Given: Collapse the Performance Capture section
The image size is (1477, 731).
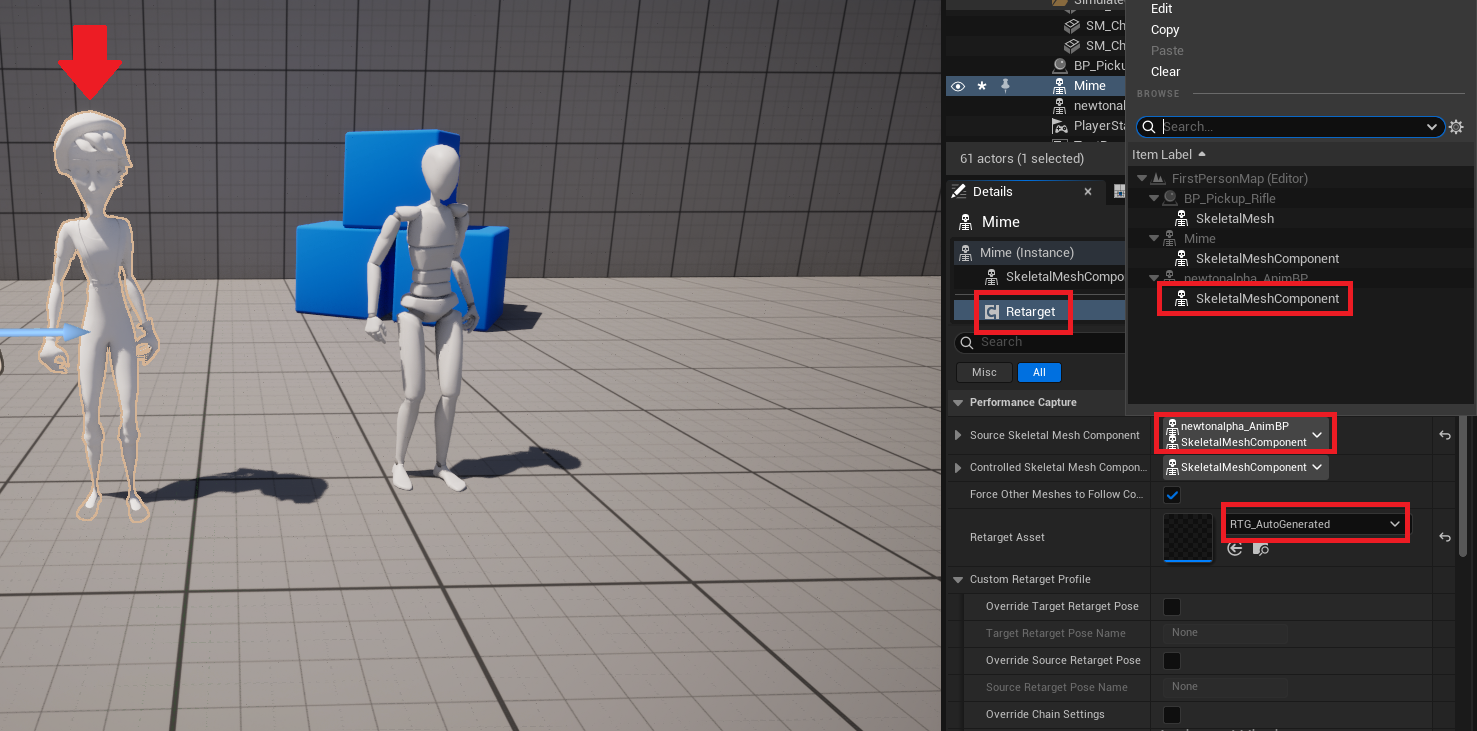Looking at the screenshot, I should (x=958, y=403).
